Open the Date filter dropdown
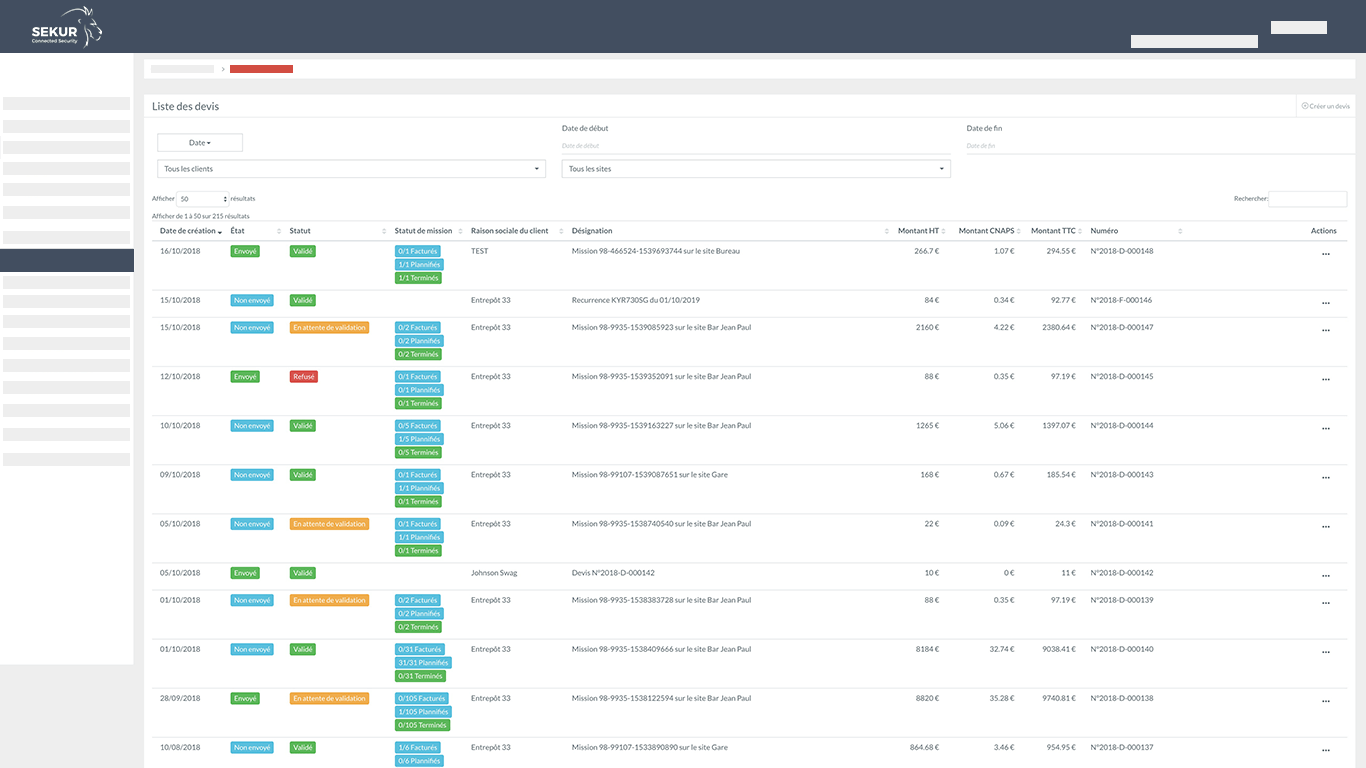 click(x=200, y=143)
